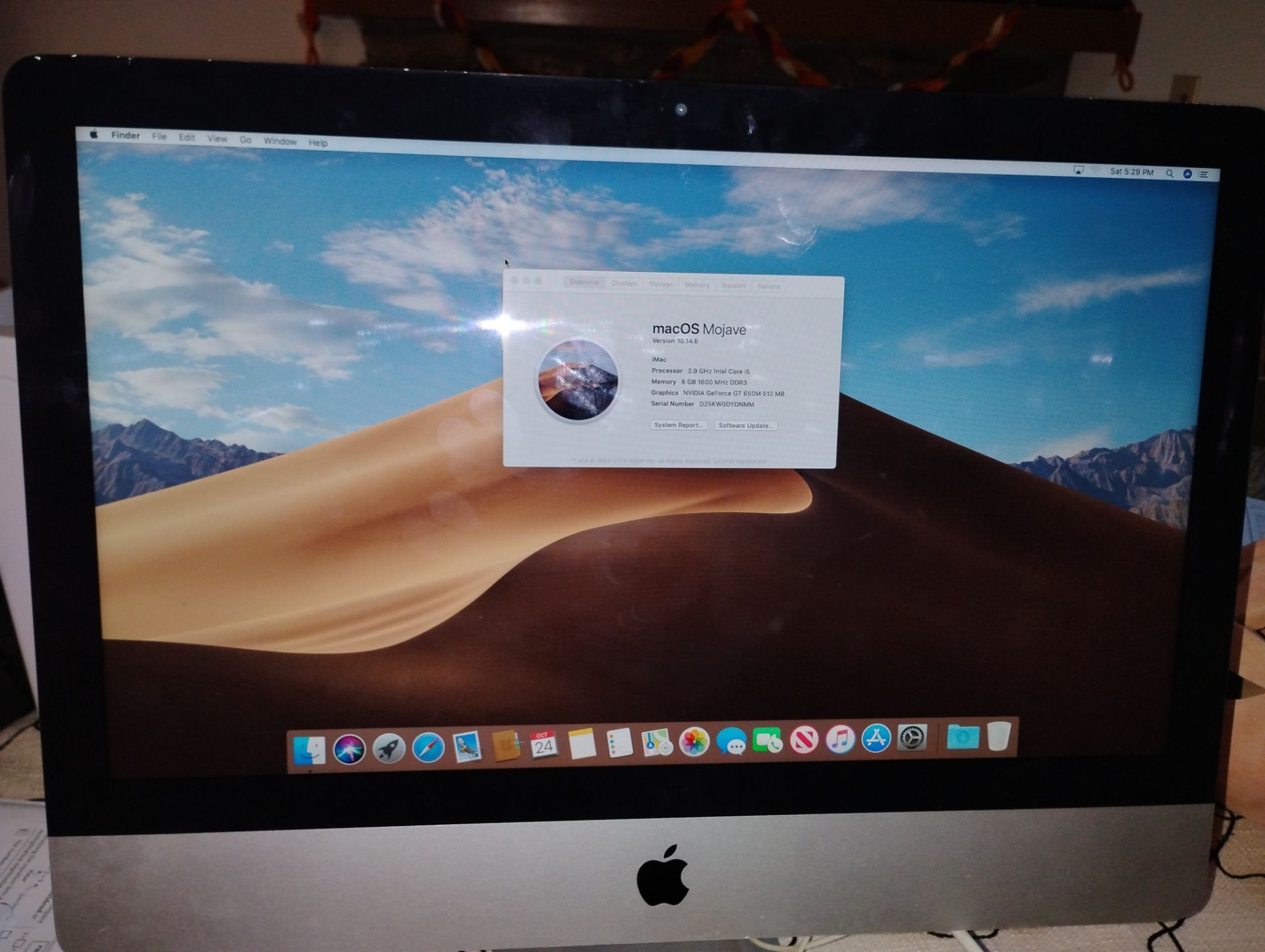Open FaceTime from the dock
This screenshot has width=1265, height=952.
pos(768,741)
